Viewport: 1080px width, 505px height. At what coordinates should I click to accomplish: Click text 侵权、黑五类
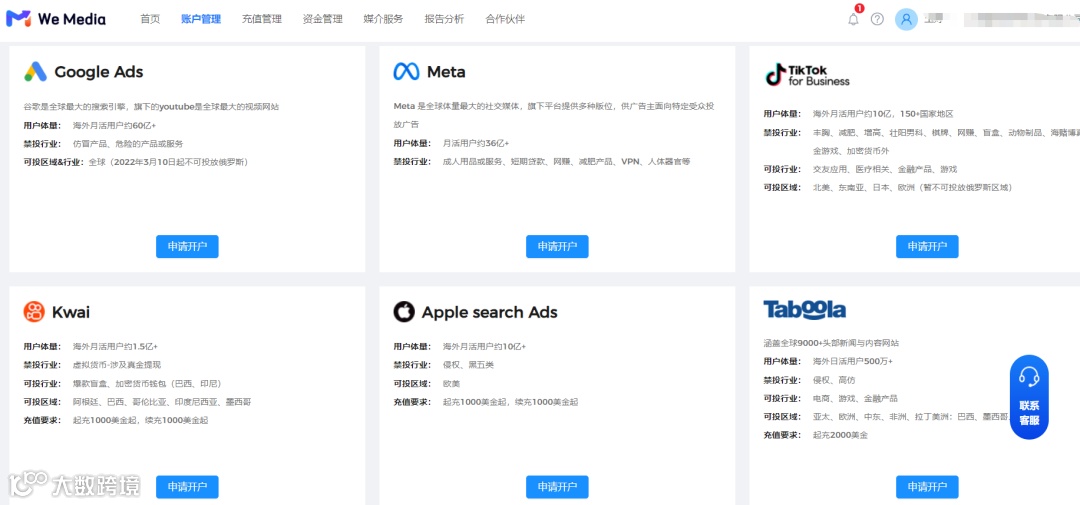(x=468, y=364)
